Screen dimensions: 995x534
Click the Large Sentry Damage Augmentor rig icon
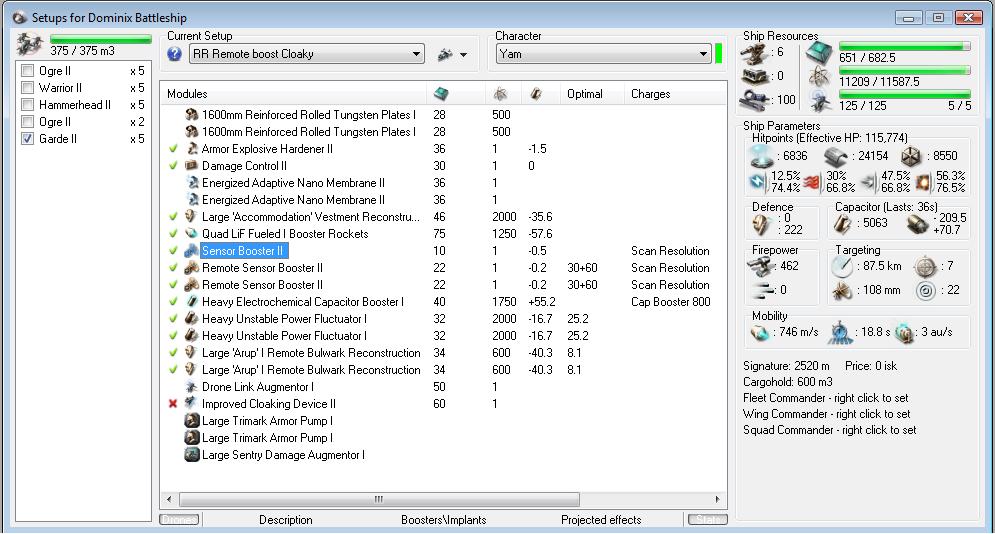(x=192, y=454)
